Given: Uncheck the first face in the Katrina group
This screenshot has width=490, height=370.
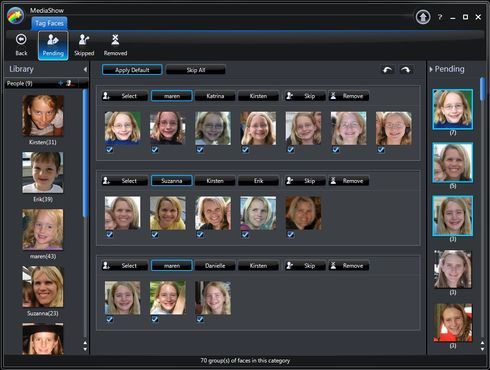Looking at the screenshot, I should point(109,150).
